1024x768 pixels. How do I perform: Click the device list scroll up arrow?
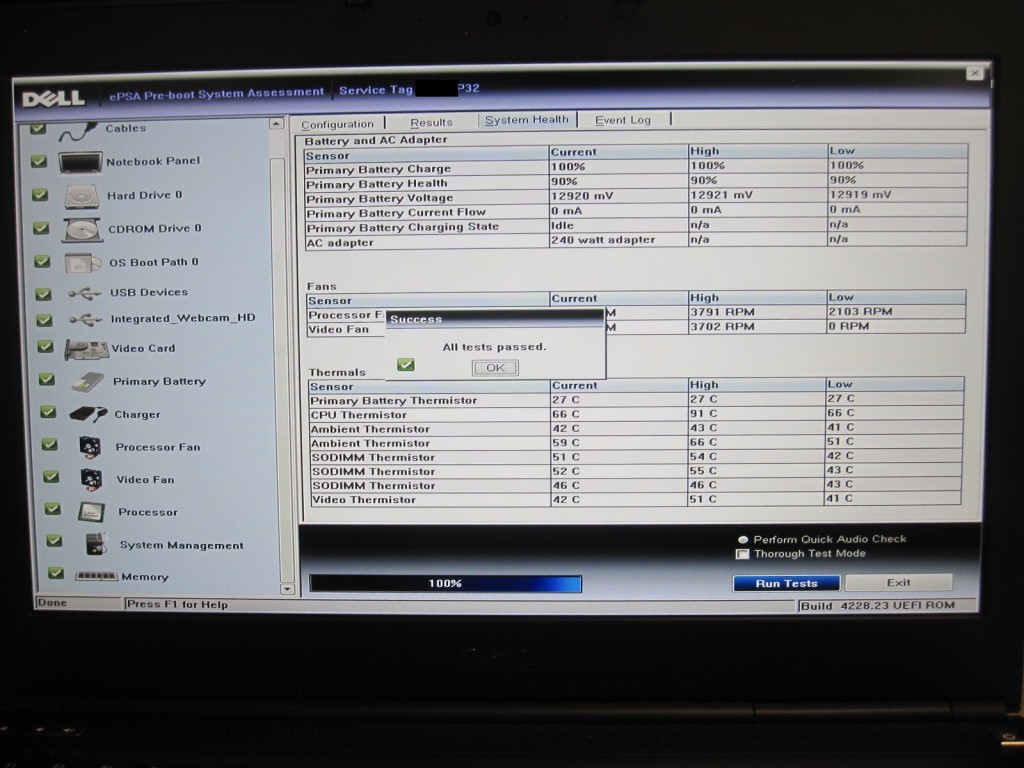276,123
